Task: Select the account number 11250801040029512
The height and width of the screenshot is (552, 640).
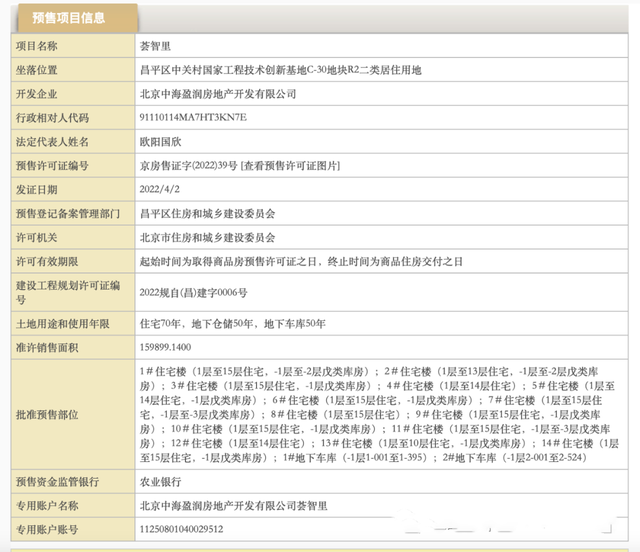Action: point(182,530)
